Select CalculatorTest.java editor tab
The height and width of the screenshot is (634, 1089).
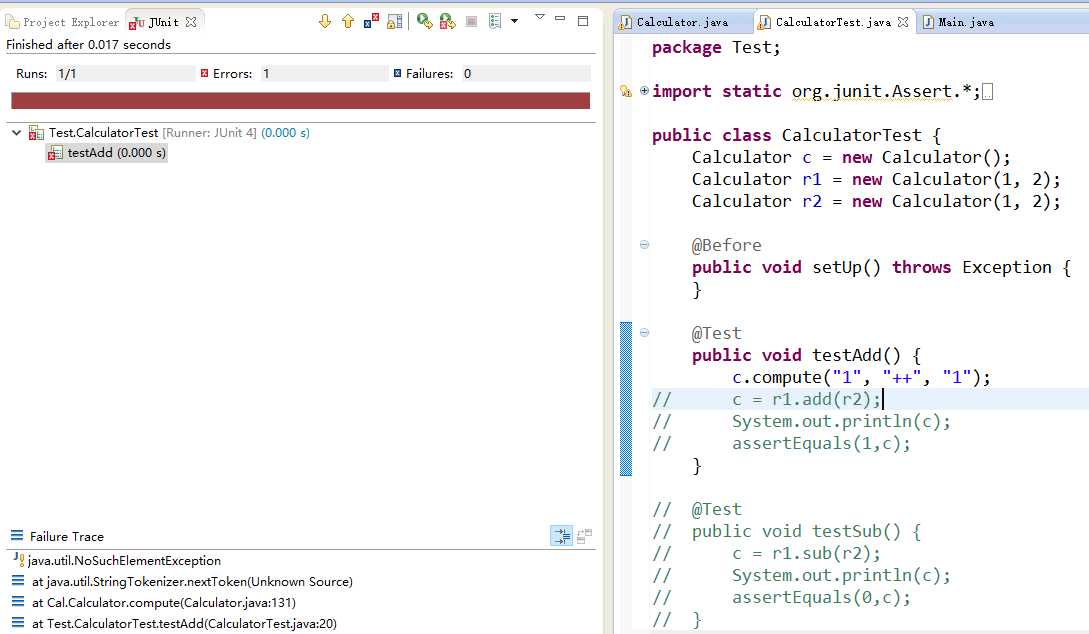tap(833, 22)
